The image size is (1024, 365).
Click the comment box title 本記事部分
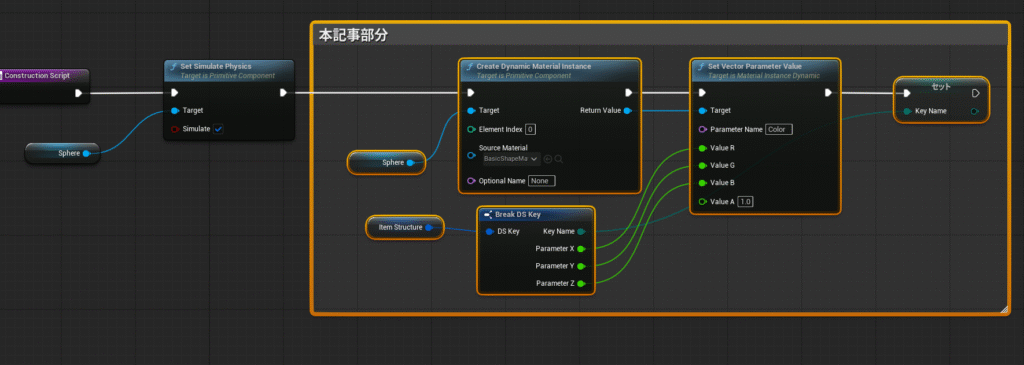[x=353, y=36]
